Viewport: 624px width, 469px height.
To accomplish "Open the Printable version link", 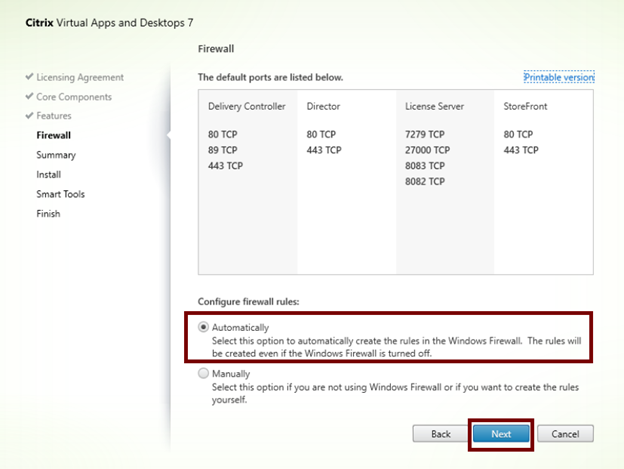I will pos(559,77).
